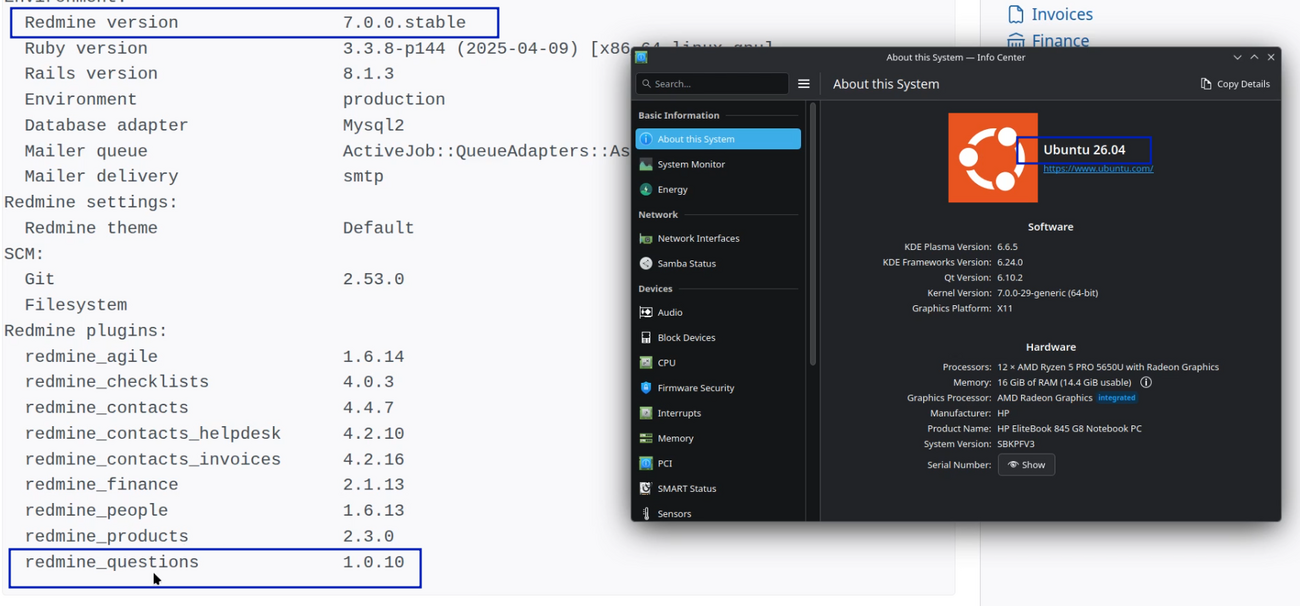Open the Info Center hamburger menu

tap(803, 84)
